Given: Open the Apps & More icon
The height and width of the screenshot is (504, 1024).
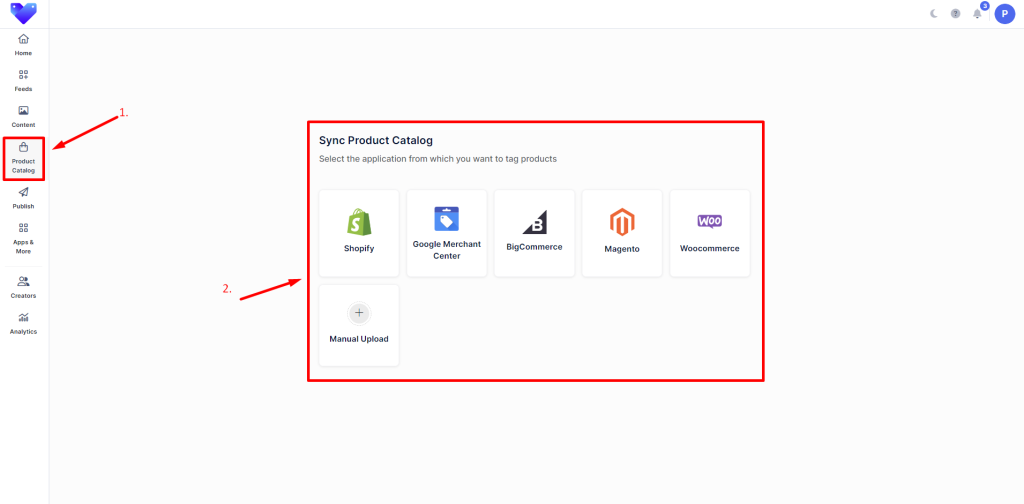Looking at the screenshot, I should coord(24,228).
